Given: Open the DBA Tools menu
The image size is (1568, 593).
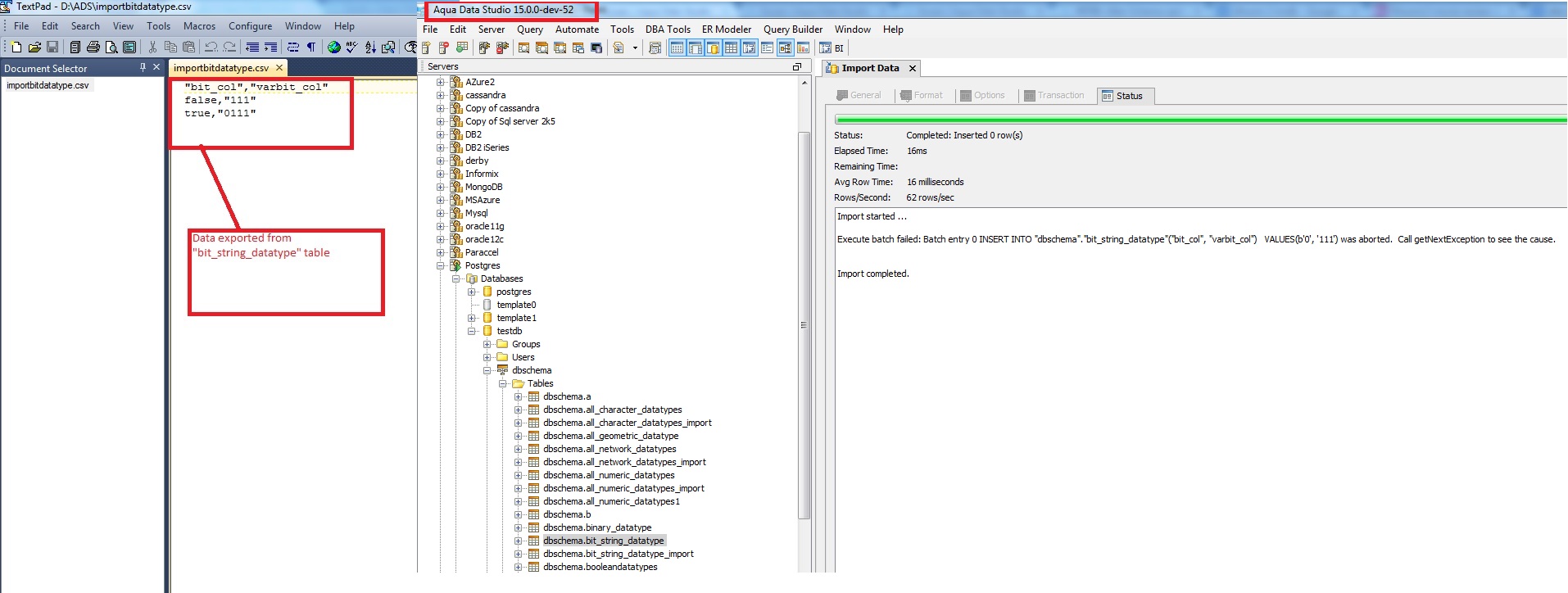Looking at the screenshot, I should click(x=668, y=29).
